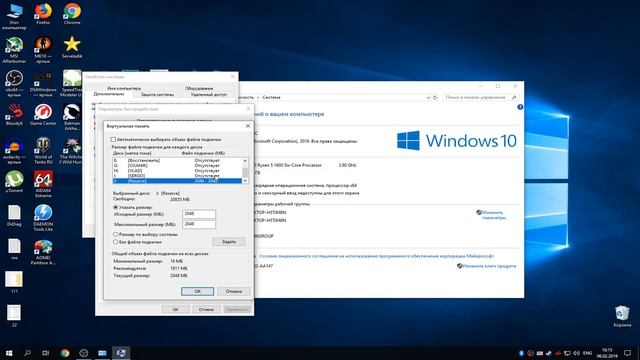Screen dimensions: 640x360
Task: Select drive E: row in paging list
Action: click(x=177, y=160)
